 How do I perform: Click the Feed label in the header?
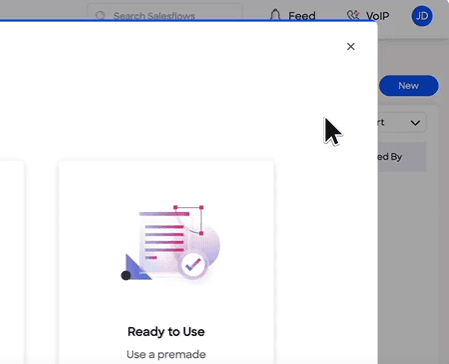[302, 16]
